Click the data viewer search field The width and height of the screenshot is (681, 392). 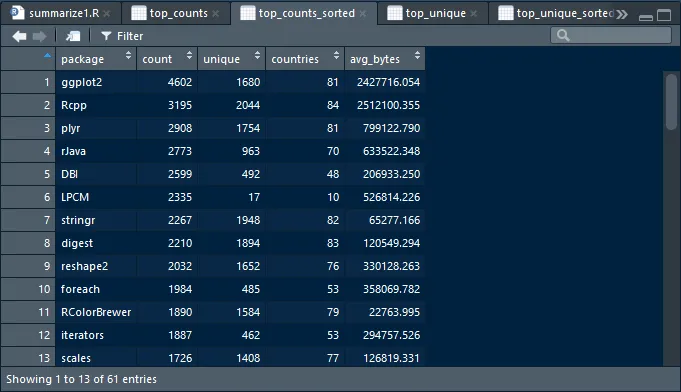[x=611, y=35]
